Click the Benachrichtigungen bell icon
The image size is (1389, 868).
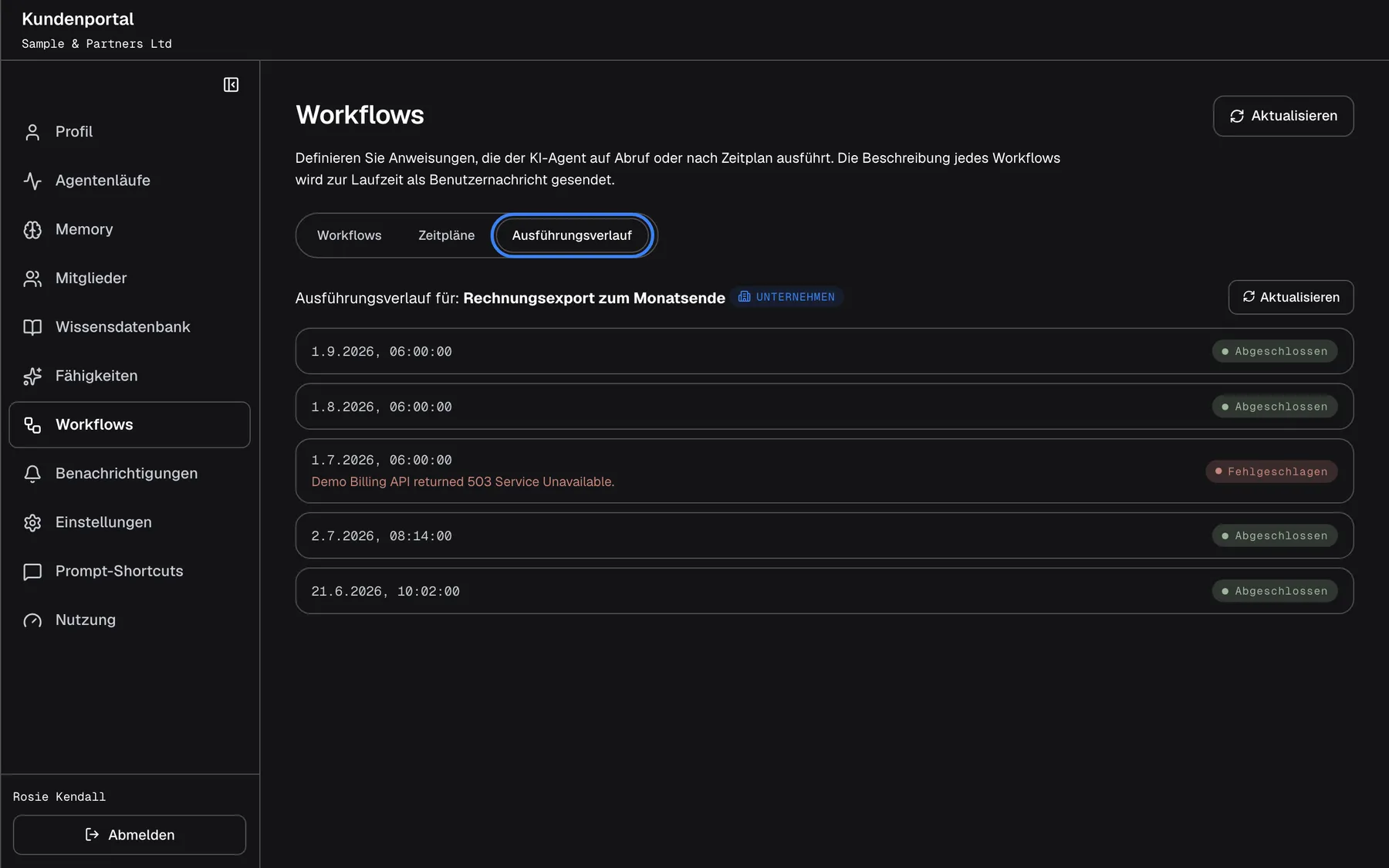coord(32,474)
